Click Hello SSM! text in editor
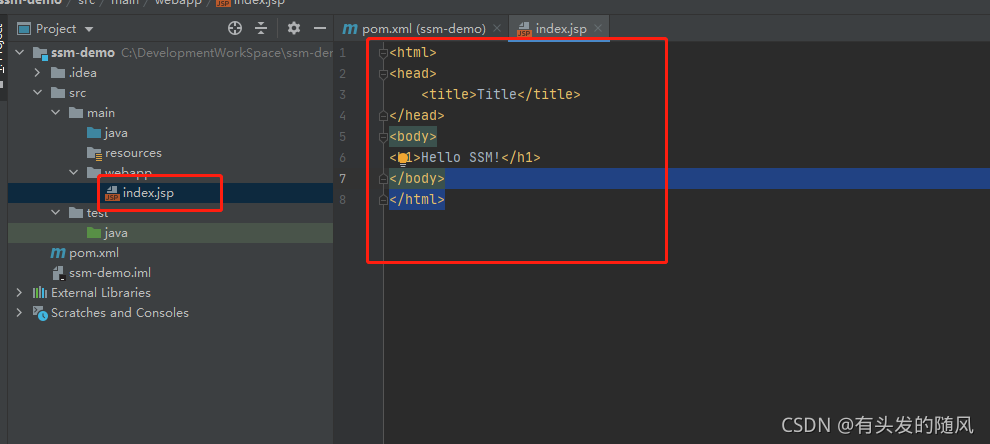This screenshot has height=444, width=990. point(460,158)
